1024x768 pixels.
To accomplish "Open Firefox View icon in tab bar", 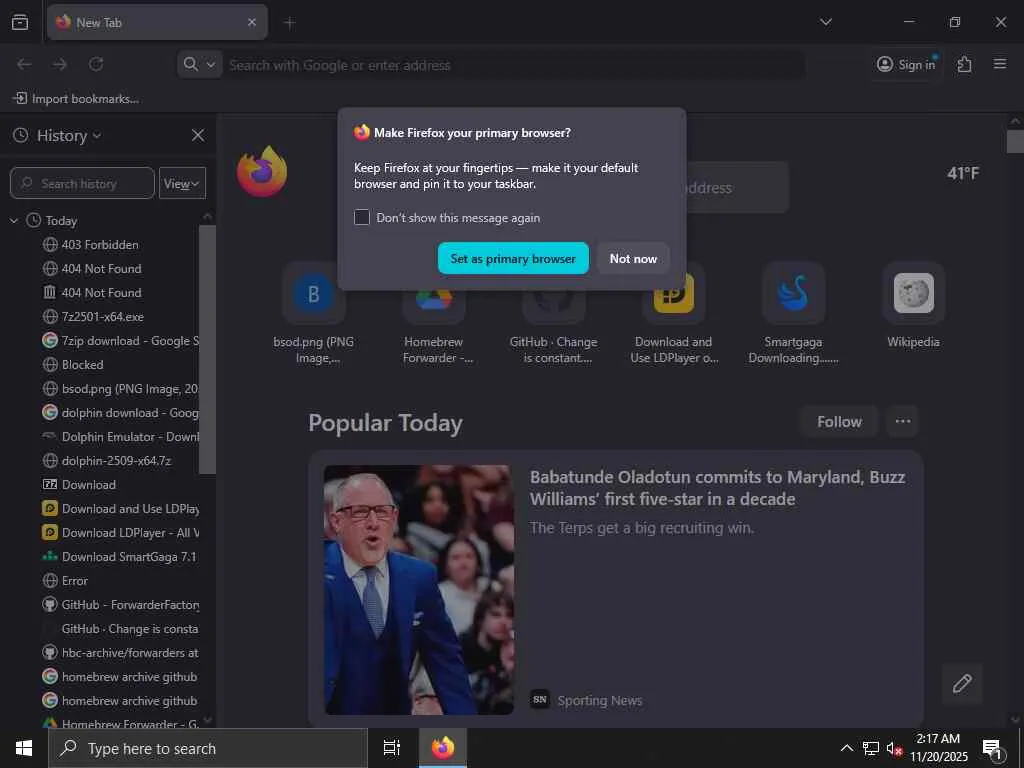I will (20, 22).
